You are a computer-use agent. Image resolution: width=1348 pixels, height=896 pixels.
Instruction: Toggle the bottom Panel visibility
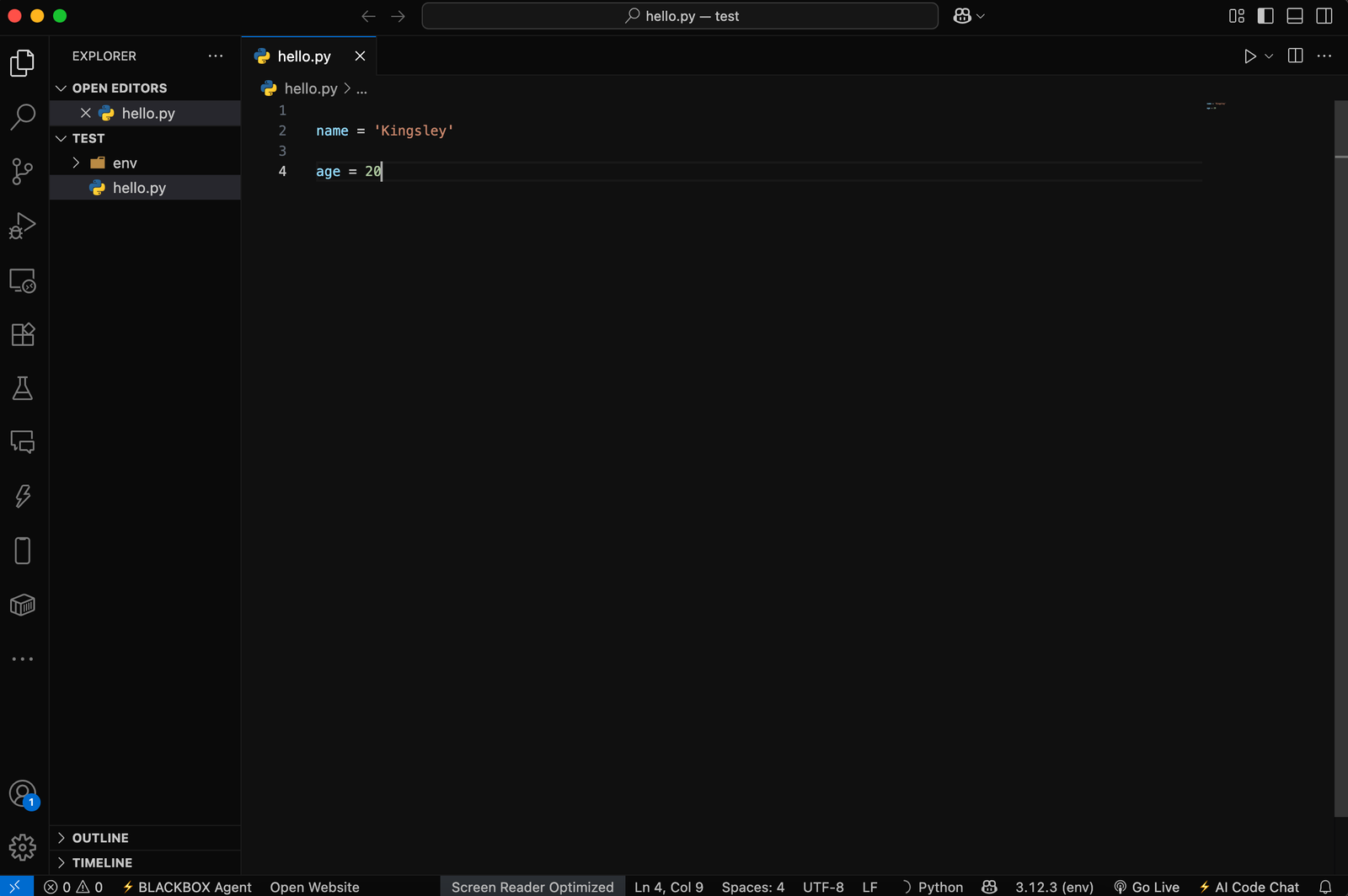tap(1294, 15)
